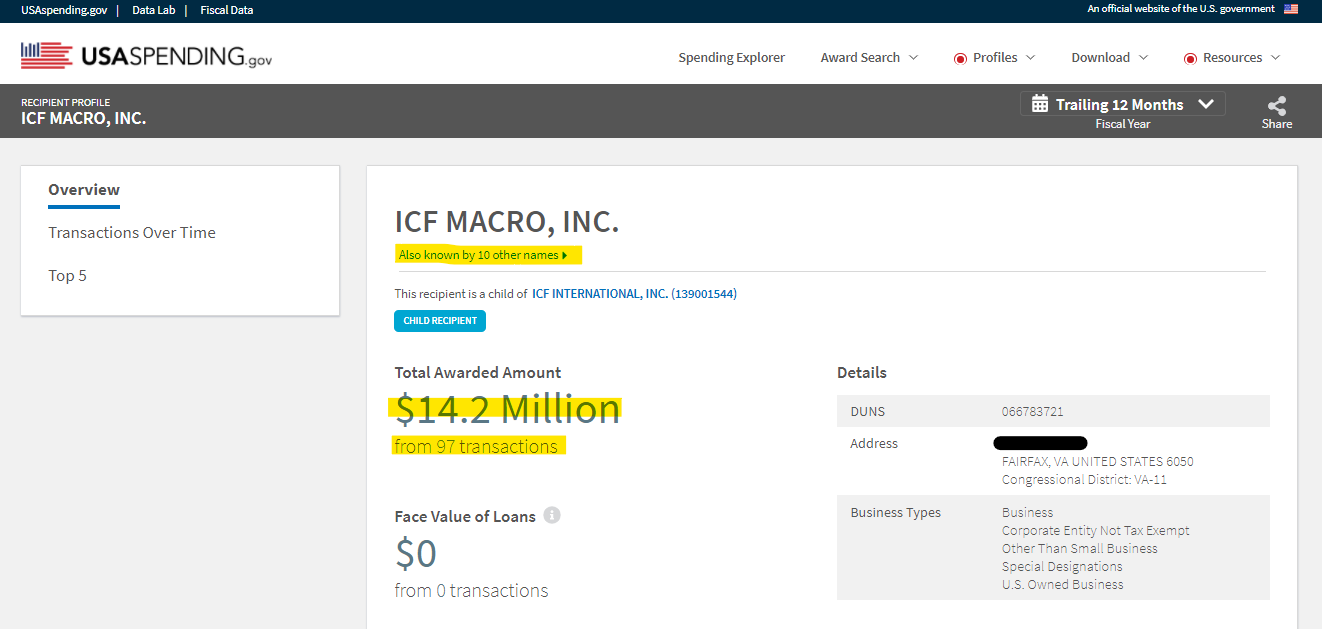
Task: Click the Fiscal Year label
Action: point(1123,124)
